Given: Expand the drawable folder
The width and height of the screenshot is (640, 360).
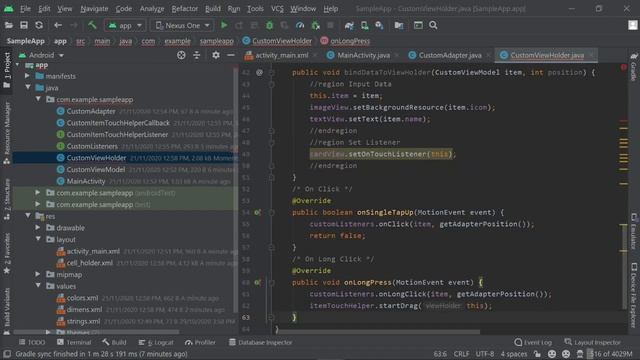Looking at the screenshot, I should (38, 227).
